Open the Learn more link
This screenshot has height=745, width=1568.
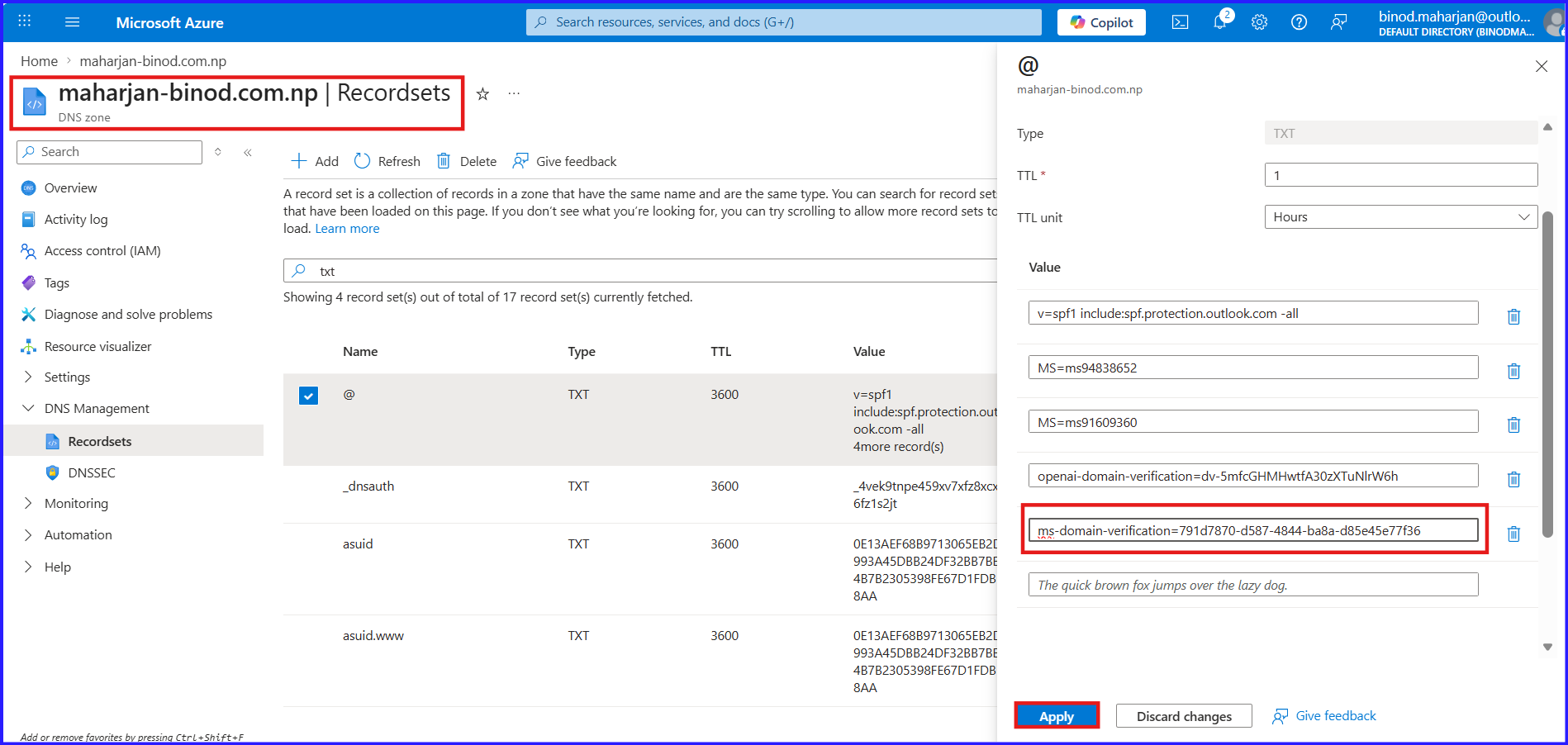click(x=347, y=228)
